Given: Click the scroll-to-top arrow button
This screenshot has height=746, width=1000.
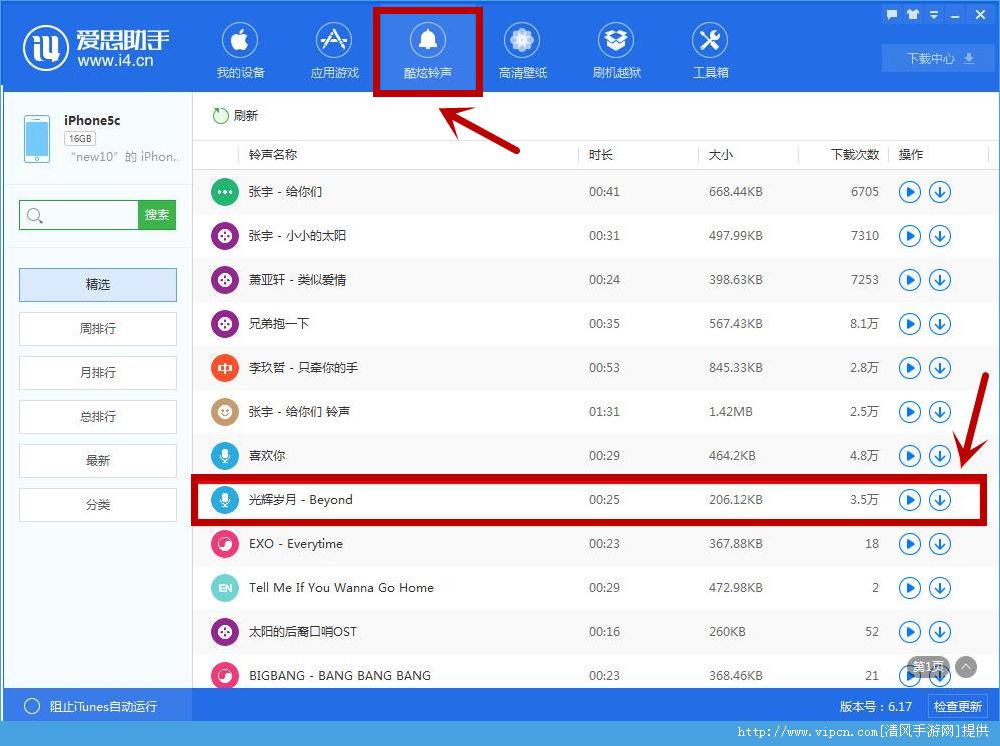Looking at the screenshot, I should [x=966, y=667].
